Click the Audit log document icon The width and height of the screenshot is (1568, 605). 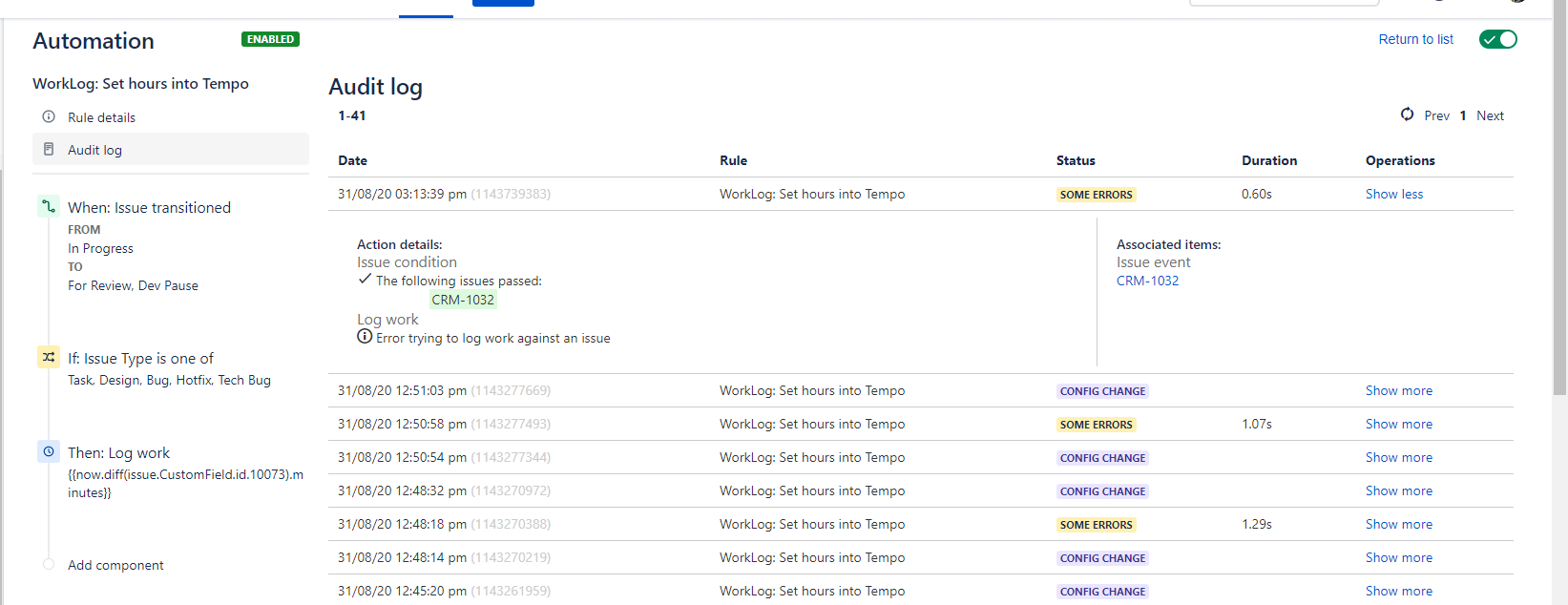[x=49, y=149]
